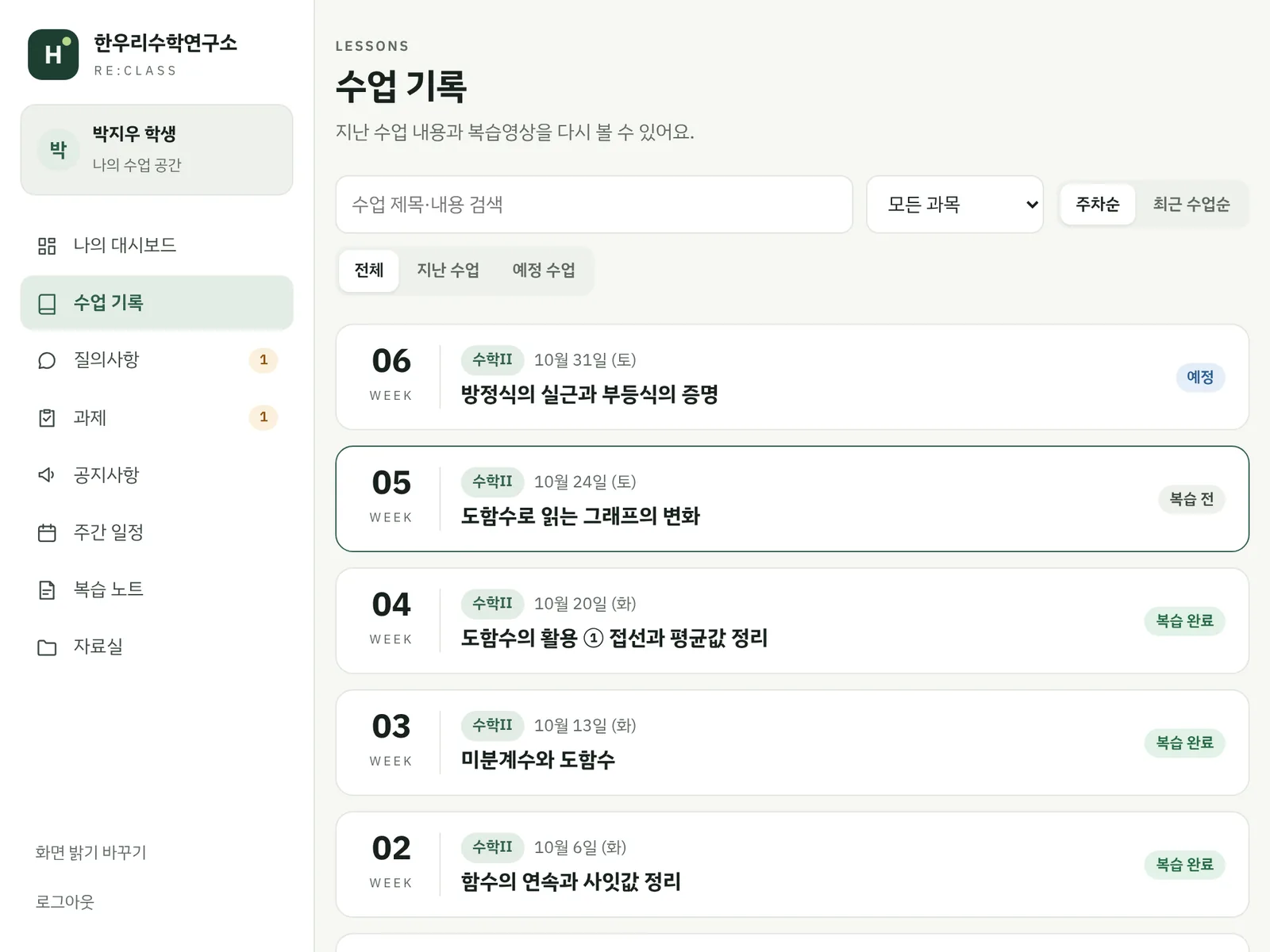Click 복습 완료 badge on week 02
Screen dimensions: 1270x952
click(x=1184, y=864)
